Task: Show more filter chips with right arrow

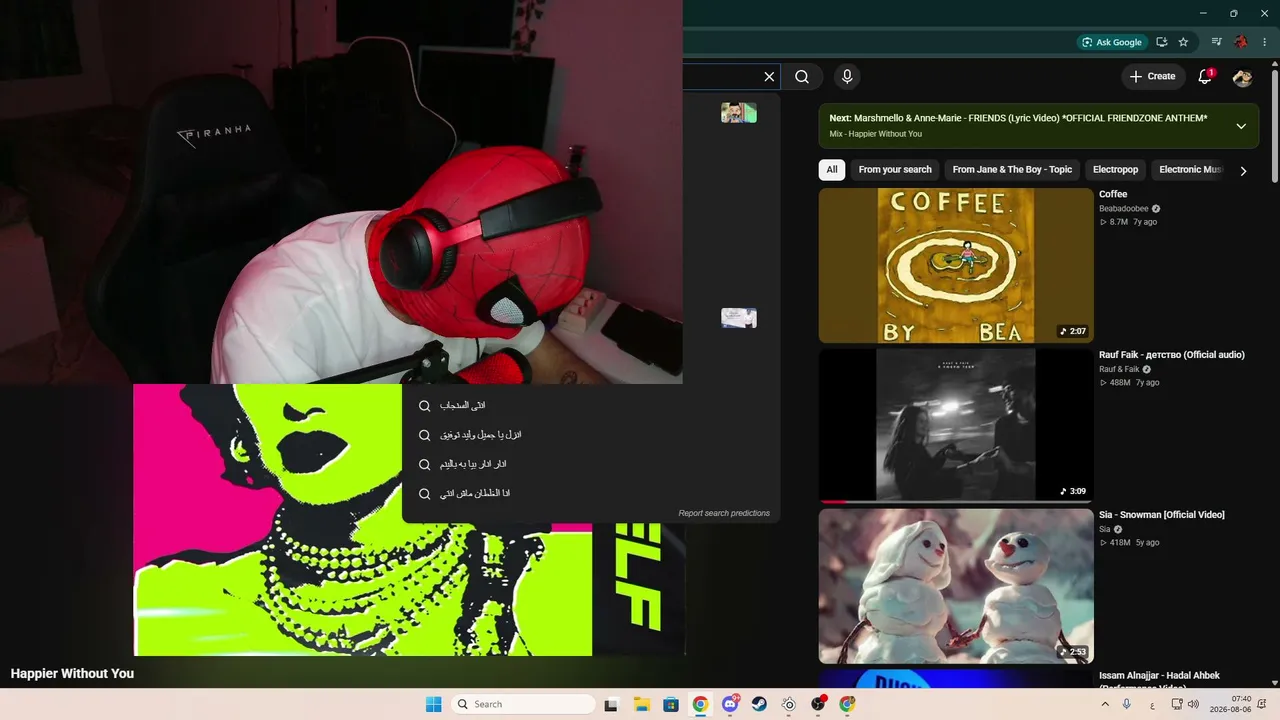Action: [1243, 171]
